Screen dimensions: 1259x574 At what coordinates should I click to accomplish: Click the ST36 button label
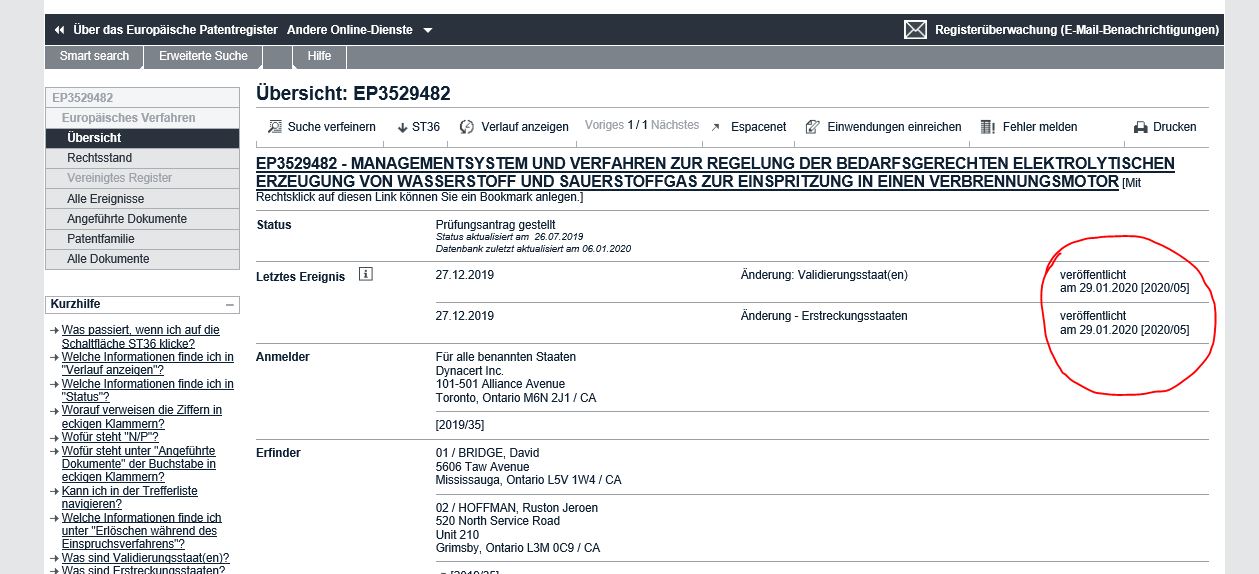[x=426, y=127]
